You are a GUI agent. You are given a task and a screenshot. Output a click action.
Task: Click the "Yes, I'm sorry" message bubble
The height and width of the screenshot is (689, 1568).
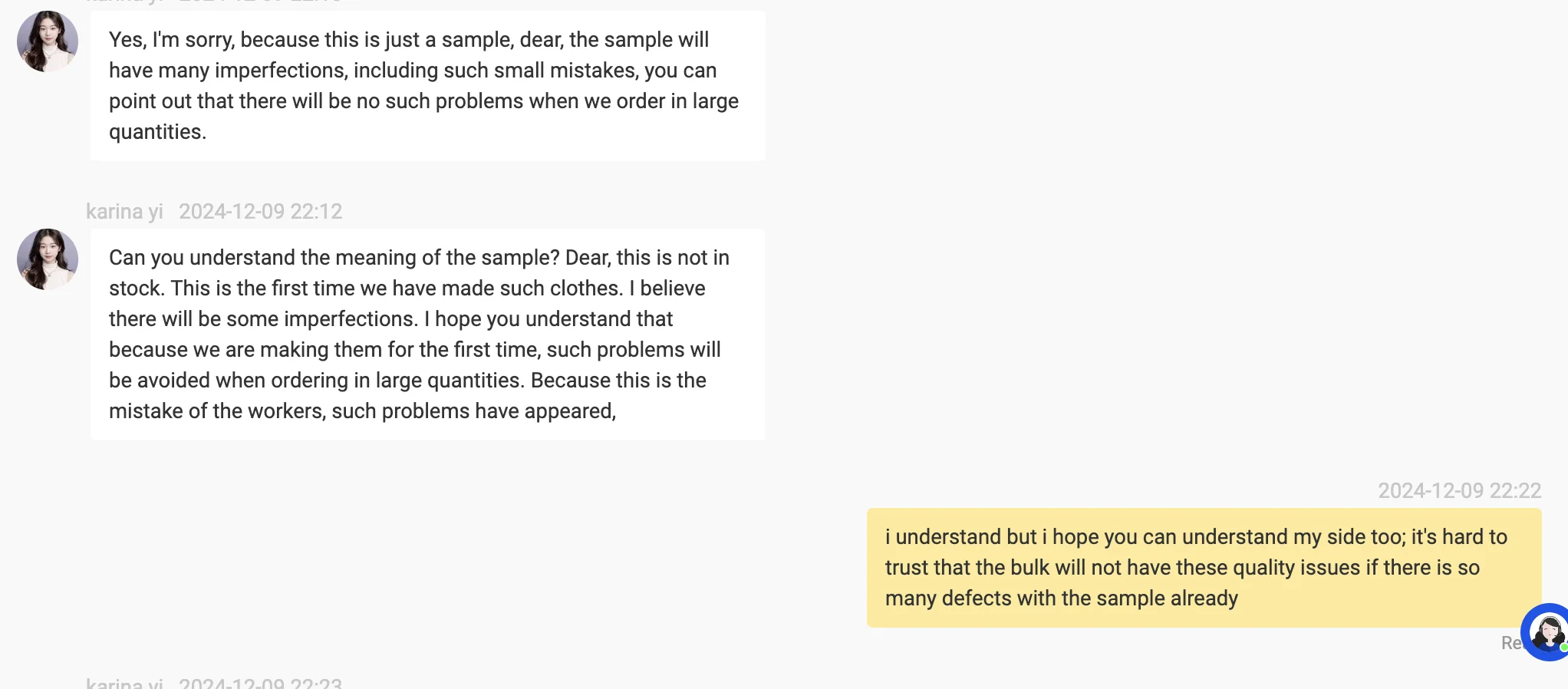coord(427,86)
